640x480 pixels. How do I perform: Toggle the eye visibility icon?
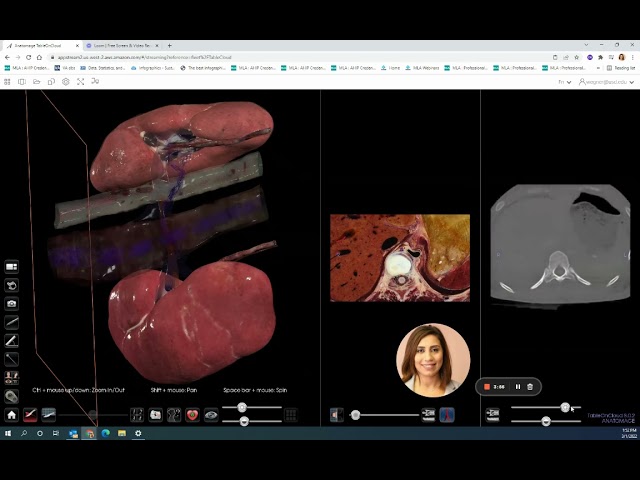coord(211,415)
